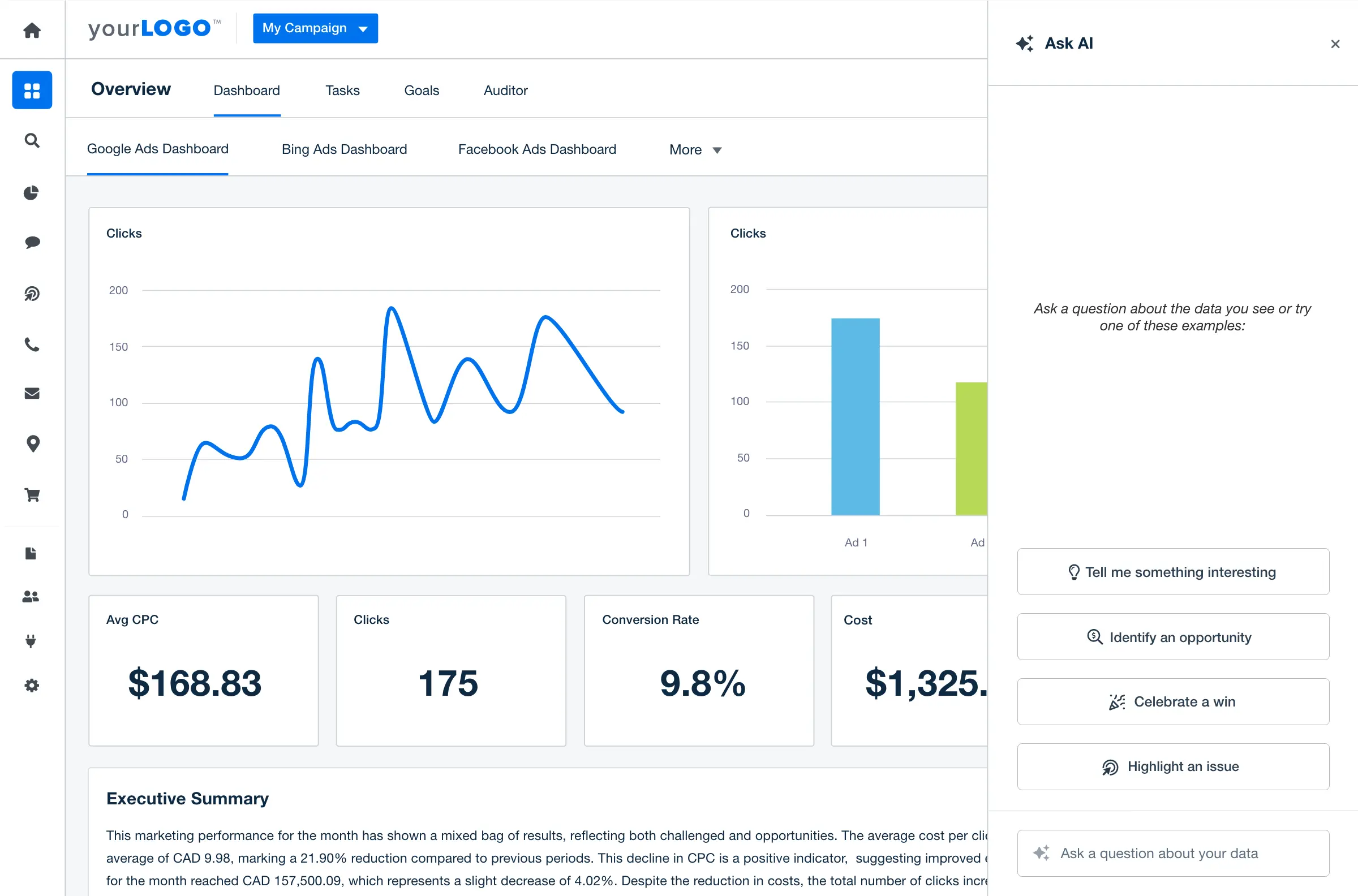Image resolution: width=1358 pixels, height=896 pixels.
Task: Open the My Campaign dropdown menu
Action: click(315, 28)
